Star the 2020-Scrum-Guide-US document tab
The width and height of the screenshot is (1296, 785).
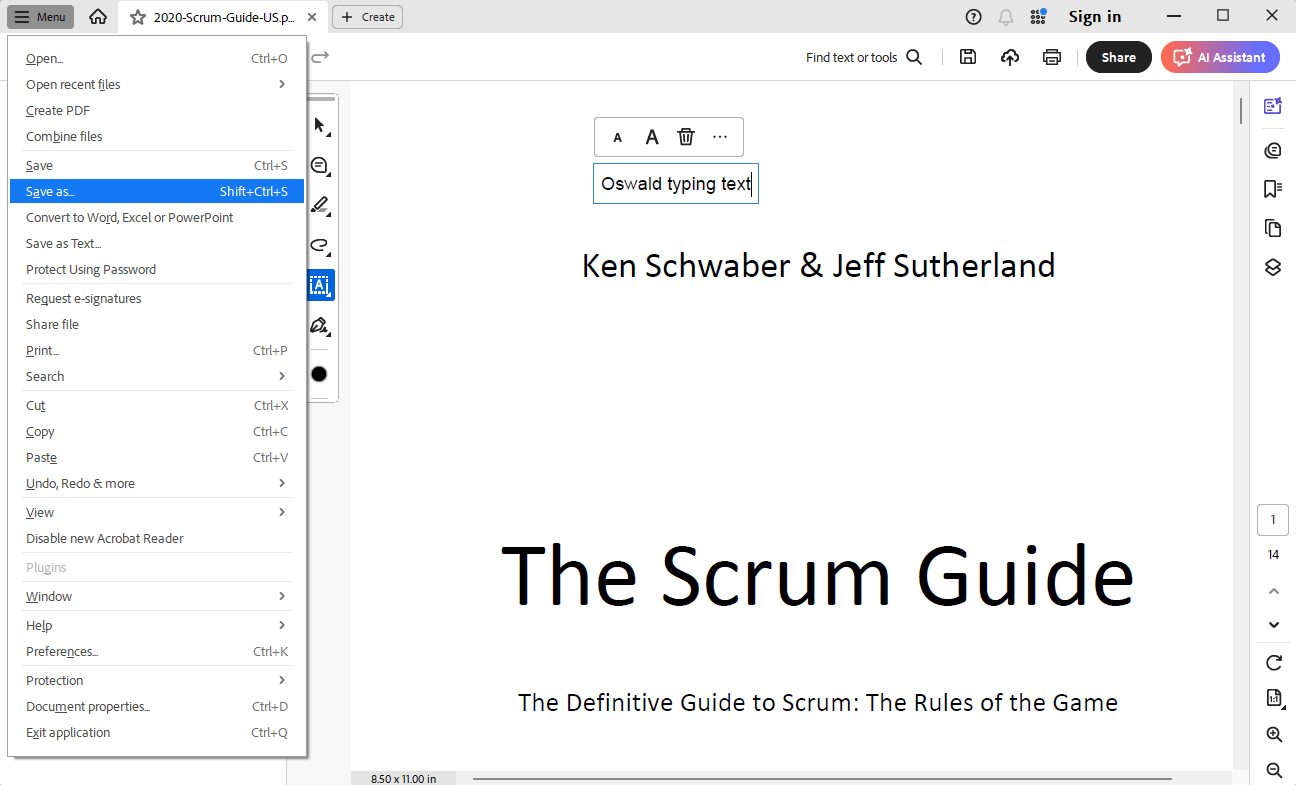[x=138, y=17]
